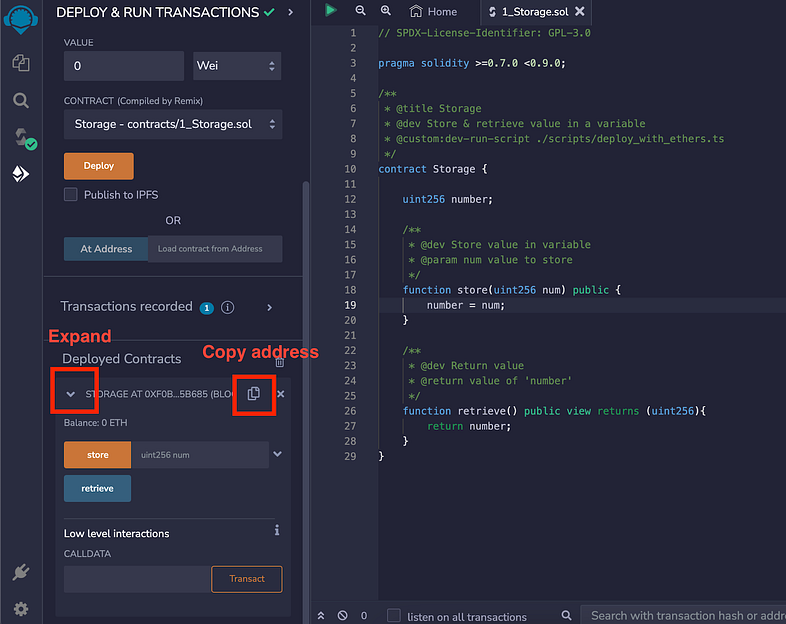786x624 pixels.
Task: Toggle Publish to IPFS checkbox
Action: pos(71,194)
